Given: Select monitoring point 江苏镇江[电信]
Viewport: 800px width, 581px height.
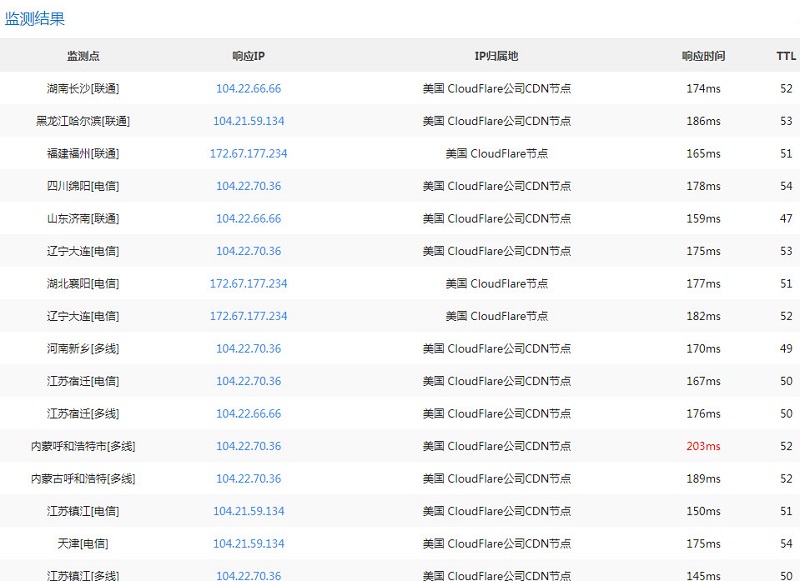Looking at the screenshot, I should (83, 511).
